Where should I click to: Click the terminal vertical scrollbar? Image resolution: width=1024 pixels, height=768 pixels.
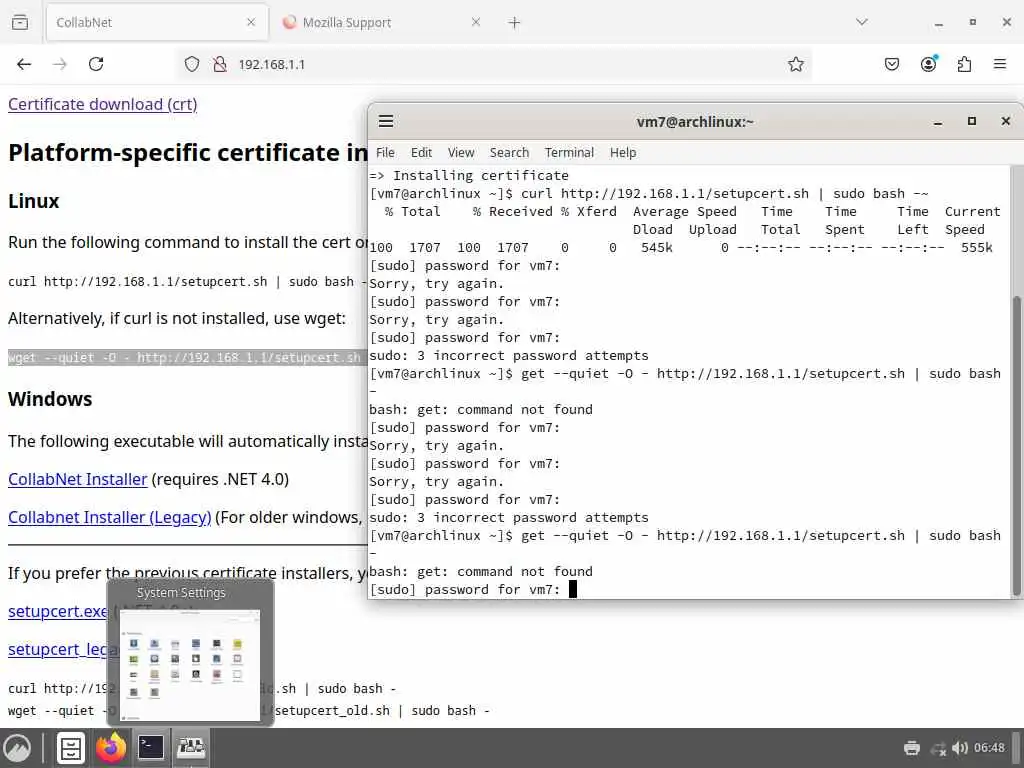[x=1016, y=444]
